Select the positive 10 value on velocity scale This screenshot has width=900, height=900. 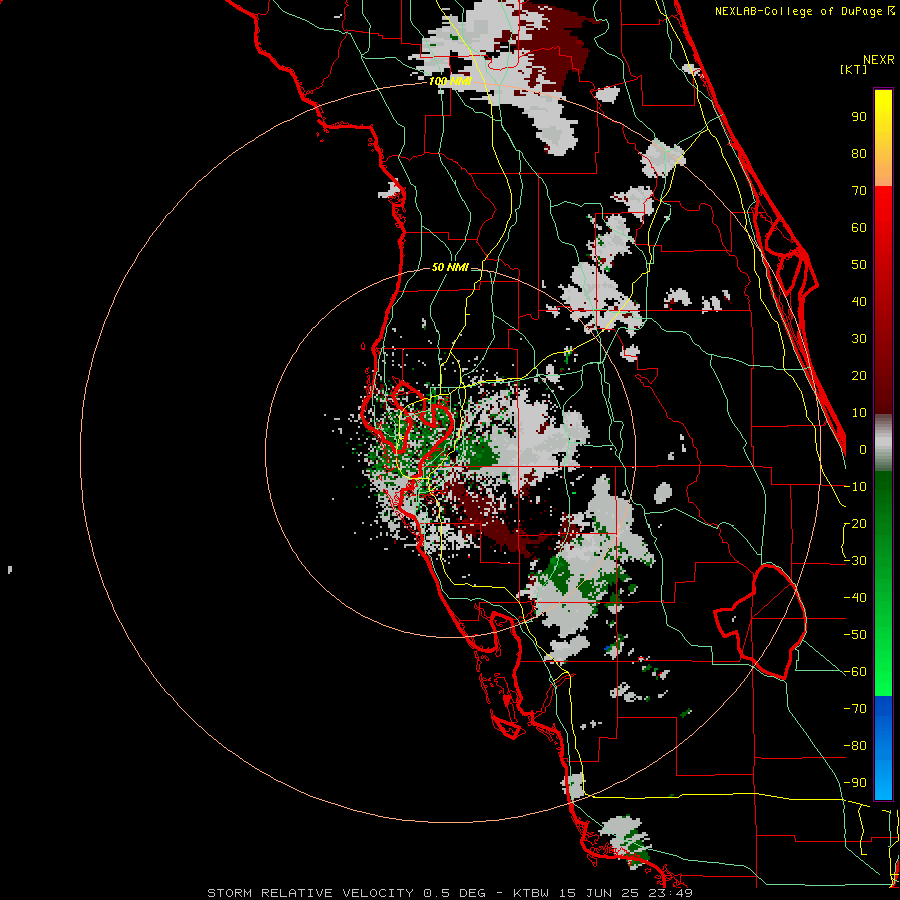point(859,413)
